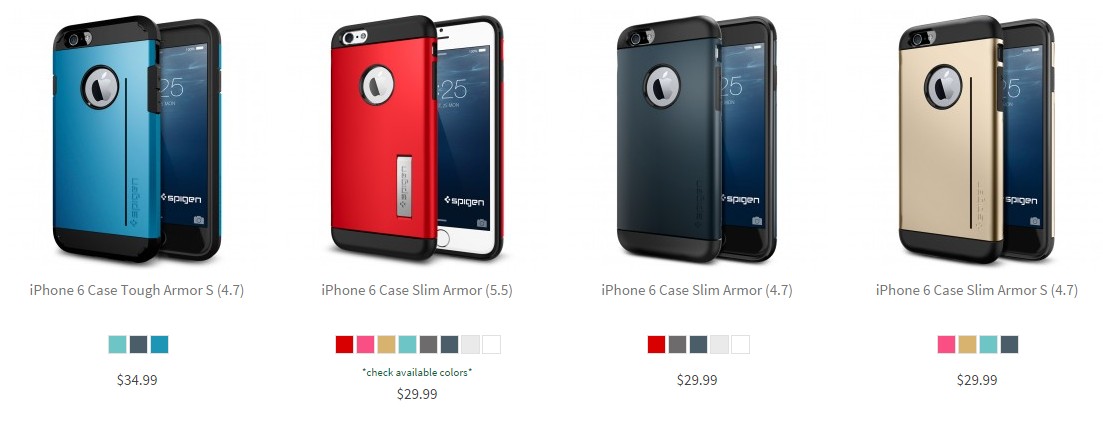Open the blue Tough Armor S case image
Viewport: 1103px width, 431px height.
[137, 139]
